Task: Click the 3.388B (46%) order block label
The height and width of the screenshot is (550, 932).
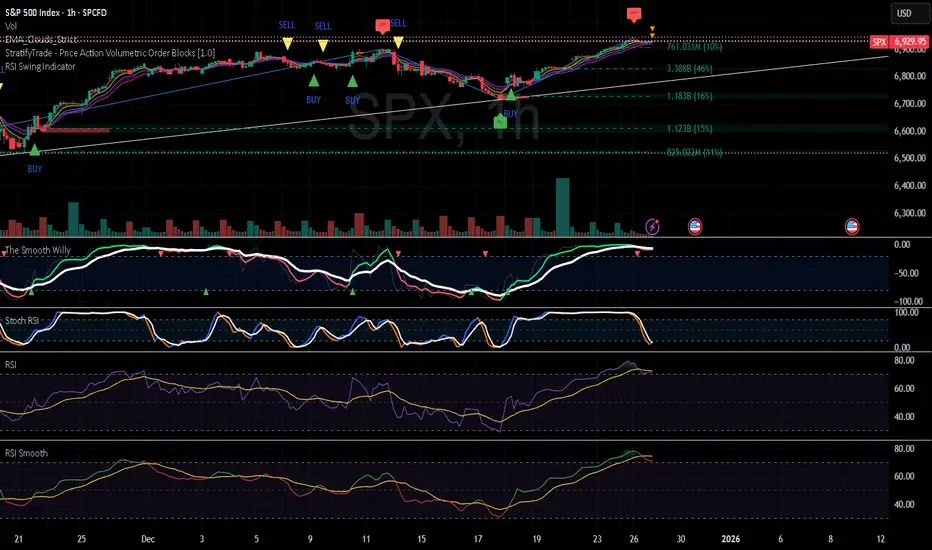Action: tap(689, 68)
